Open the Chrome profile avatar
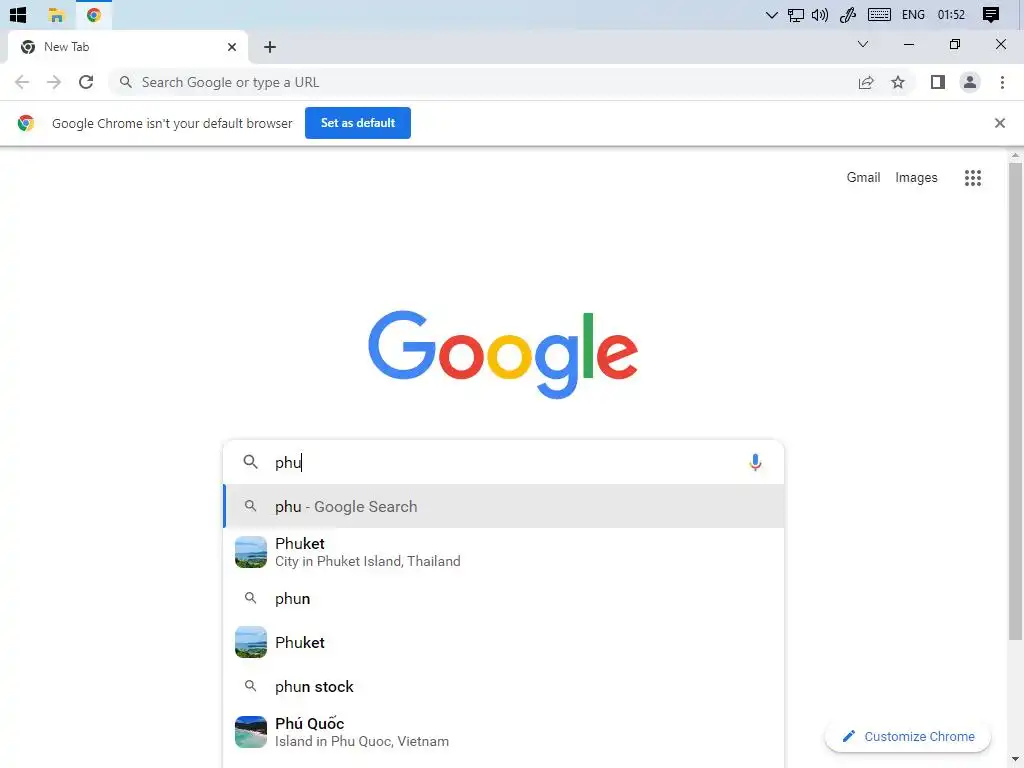 coord(970,82)
